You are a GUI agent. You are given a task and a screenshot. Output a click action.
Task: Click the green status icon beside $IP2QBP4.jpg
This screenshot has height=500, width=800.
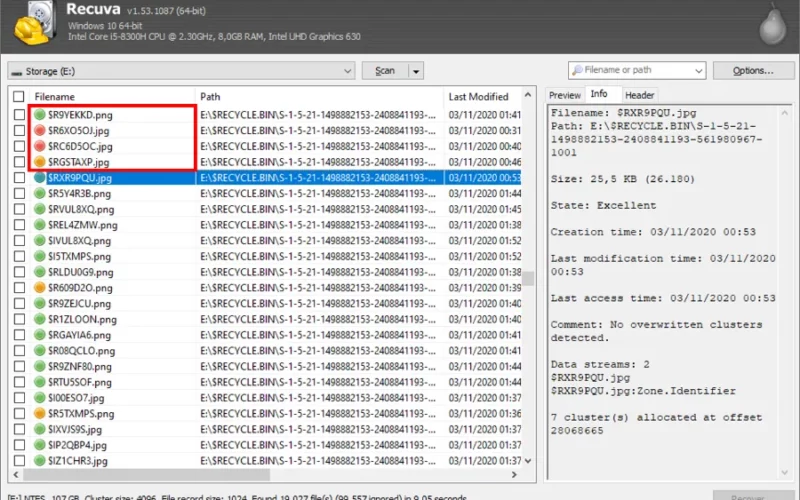pos(40,445)
